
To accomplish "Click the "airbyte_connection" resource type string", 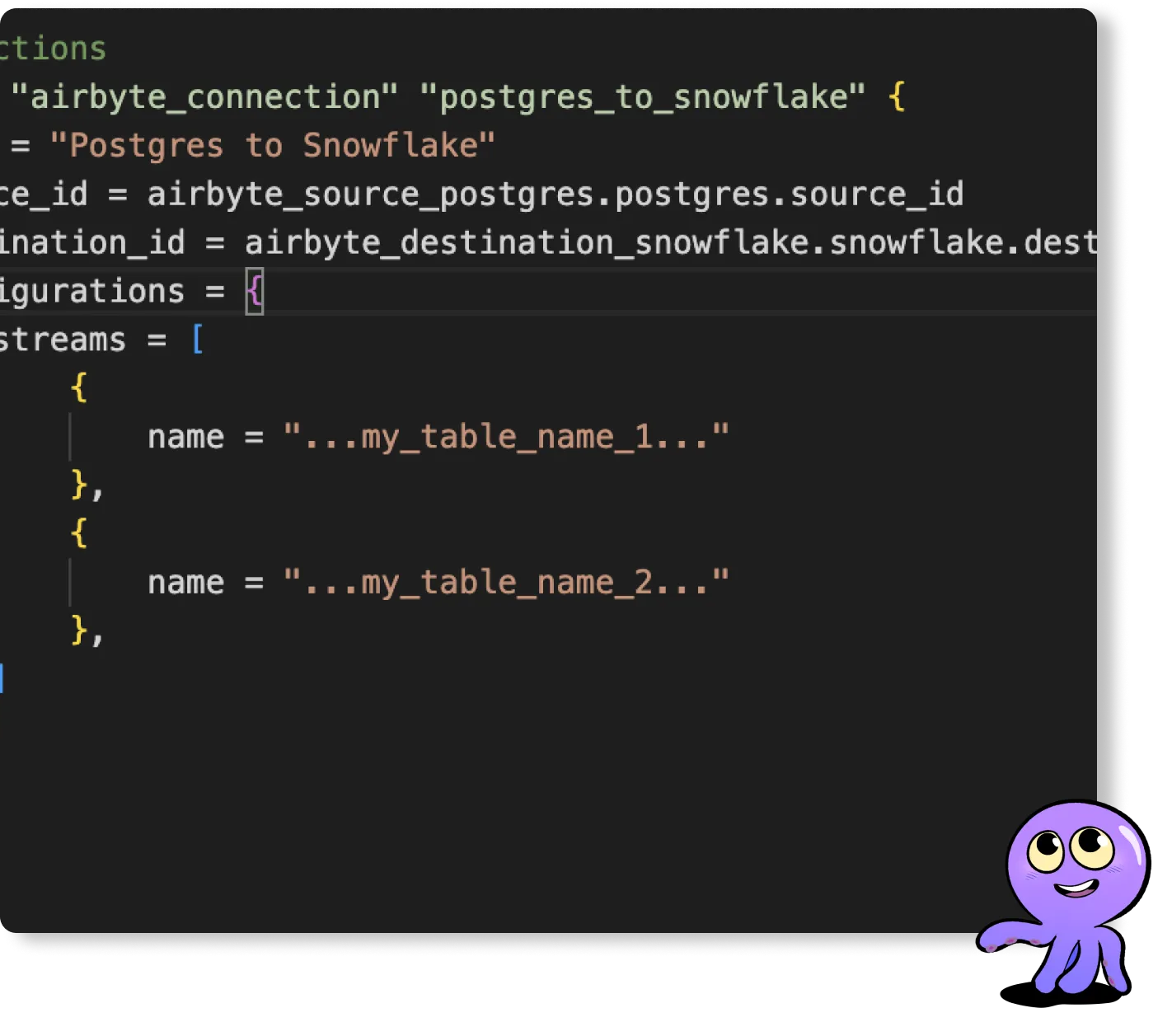I will click(x=204, y=97).
